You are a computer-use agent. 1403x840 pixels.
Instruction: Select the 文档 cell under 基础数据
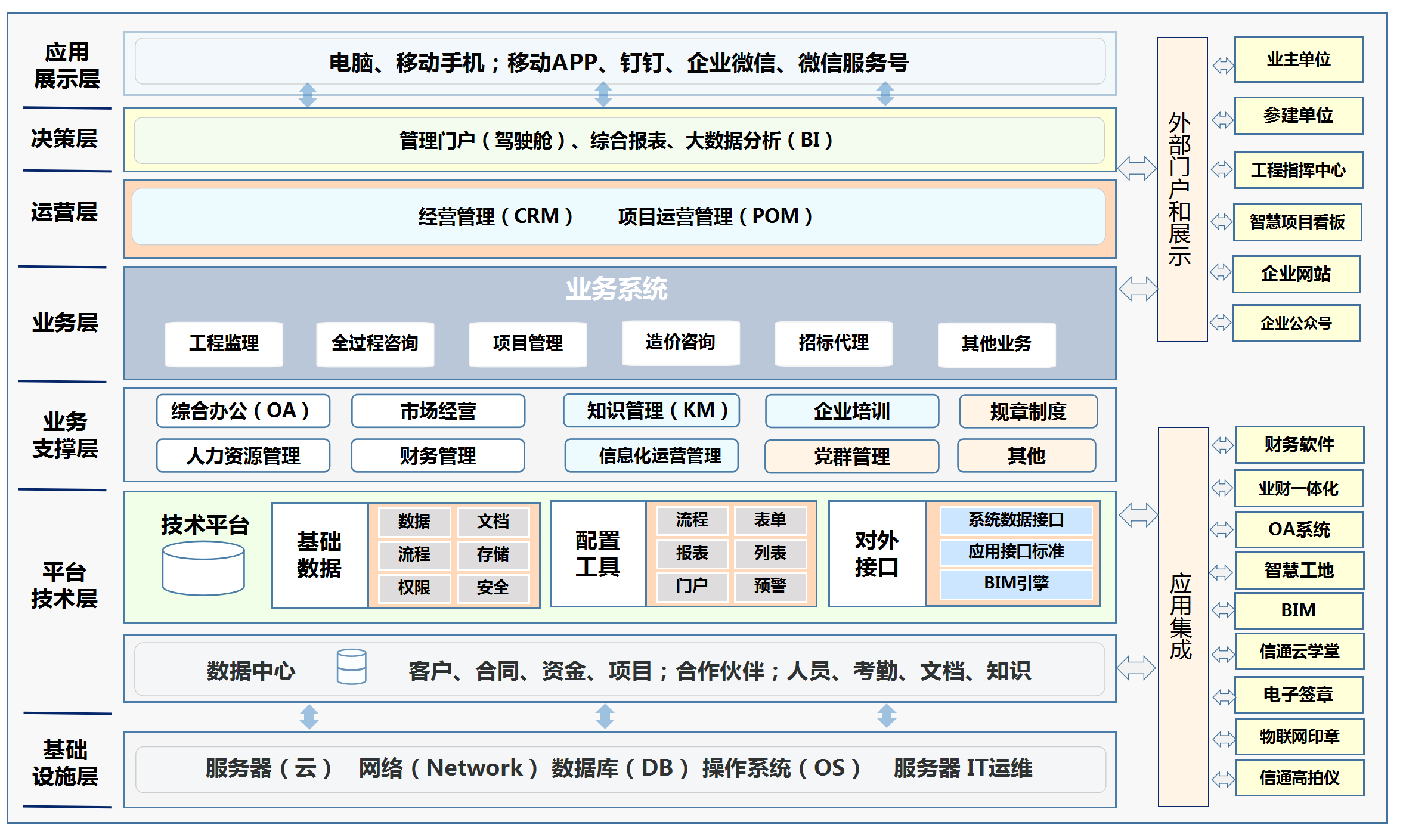(493, 522)
